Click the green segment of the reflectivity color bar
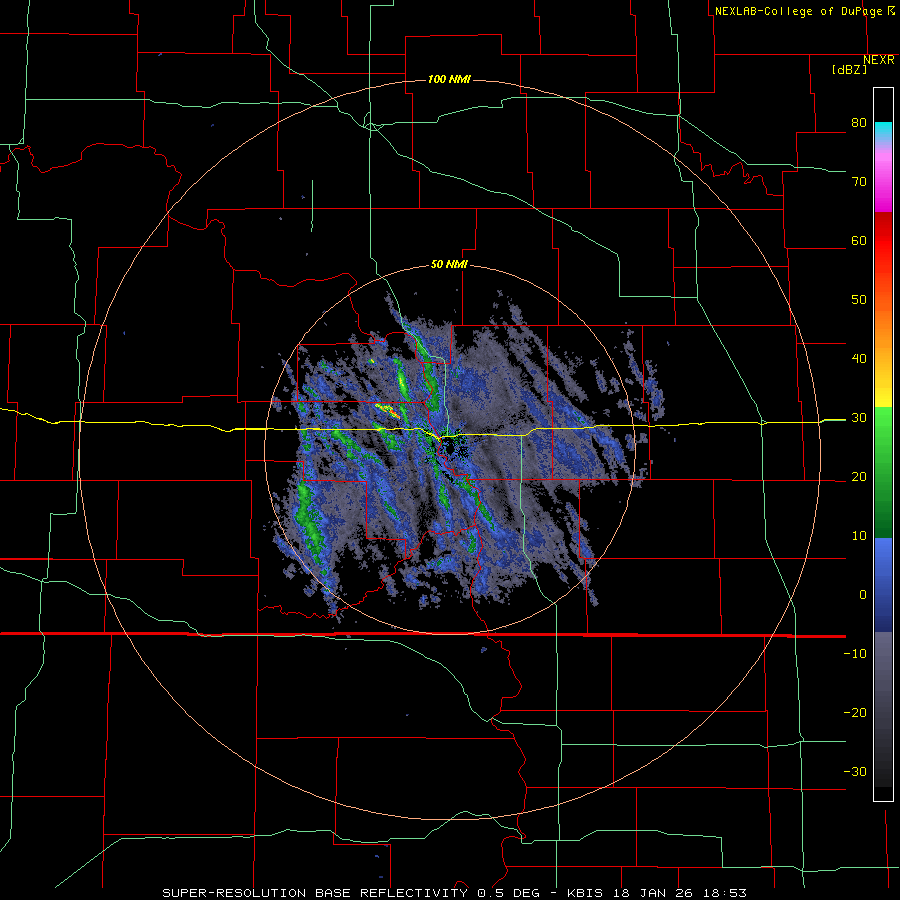This screenshot has width=900, height=900. point(883,472)
